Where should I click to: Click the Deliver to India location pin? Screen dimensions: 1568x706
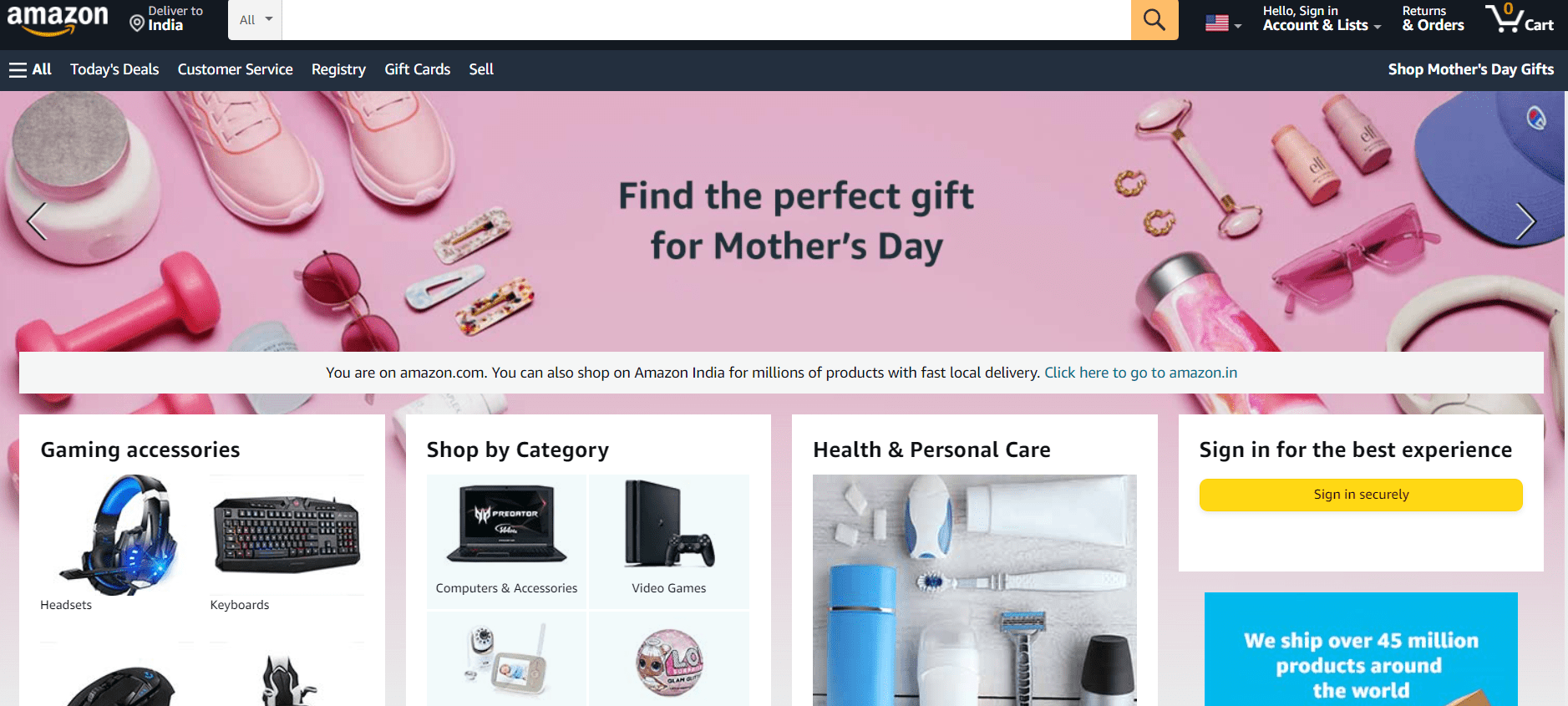[137, 23]
